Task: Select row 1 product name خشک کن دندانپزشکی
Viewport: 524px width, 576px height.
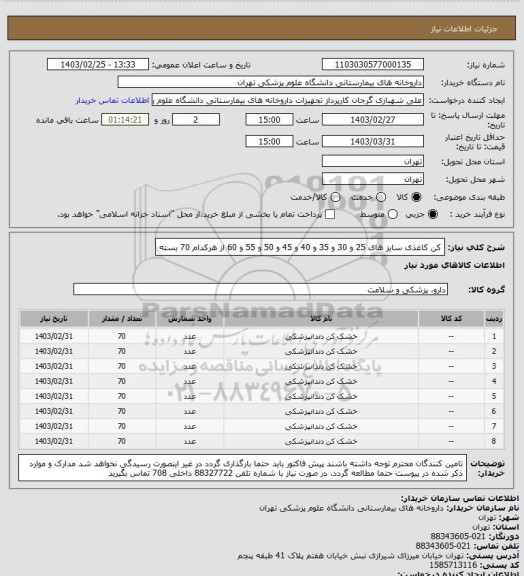Action: pos(321,336)
